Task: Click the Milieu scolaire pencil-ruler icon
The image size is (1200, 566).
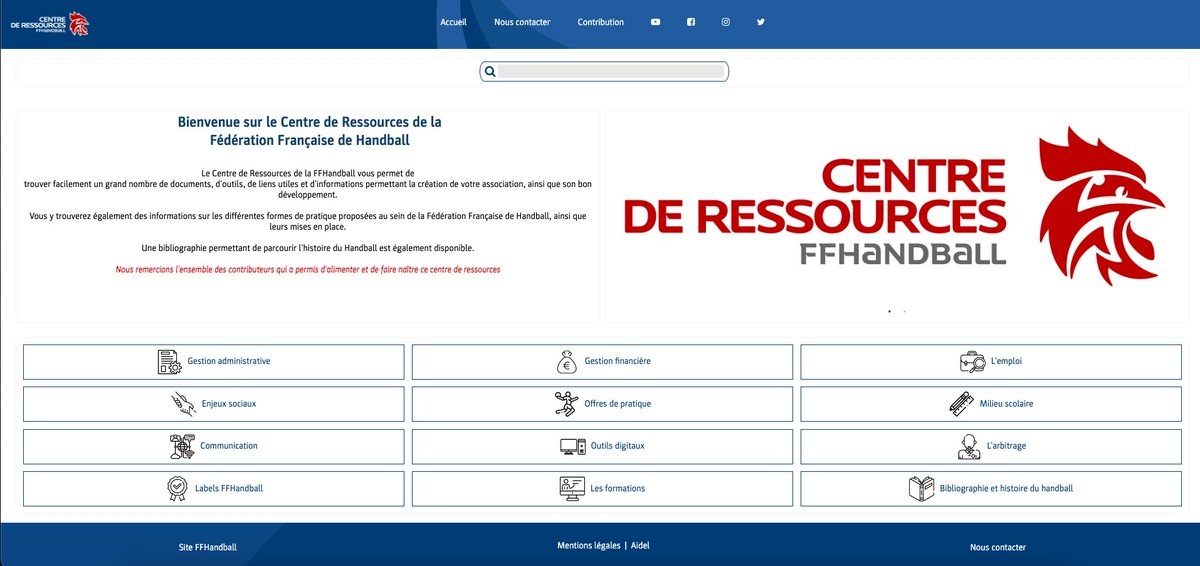Action: tap(961, 404)
